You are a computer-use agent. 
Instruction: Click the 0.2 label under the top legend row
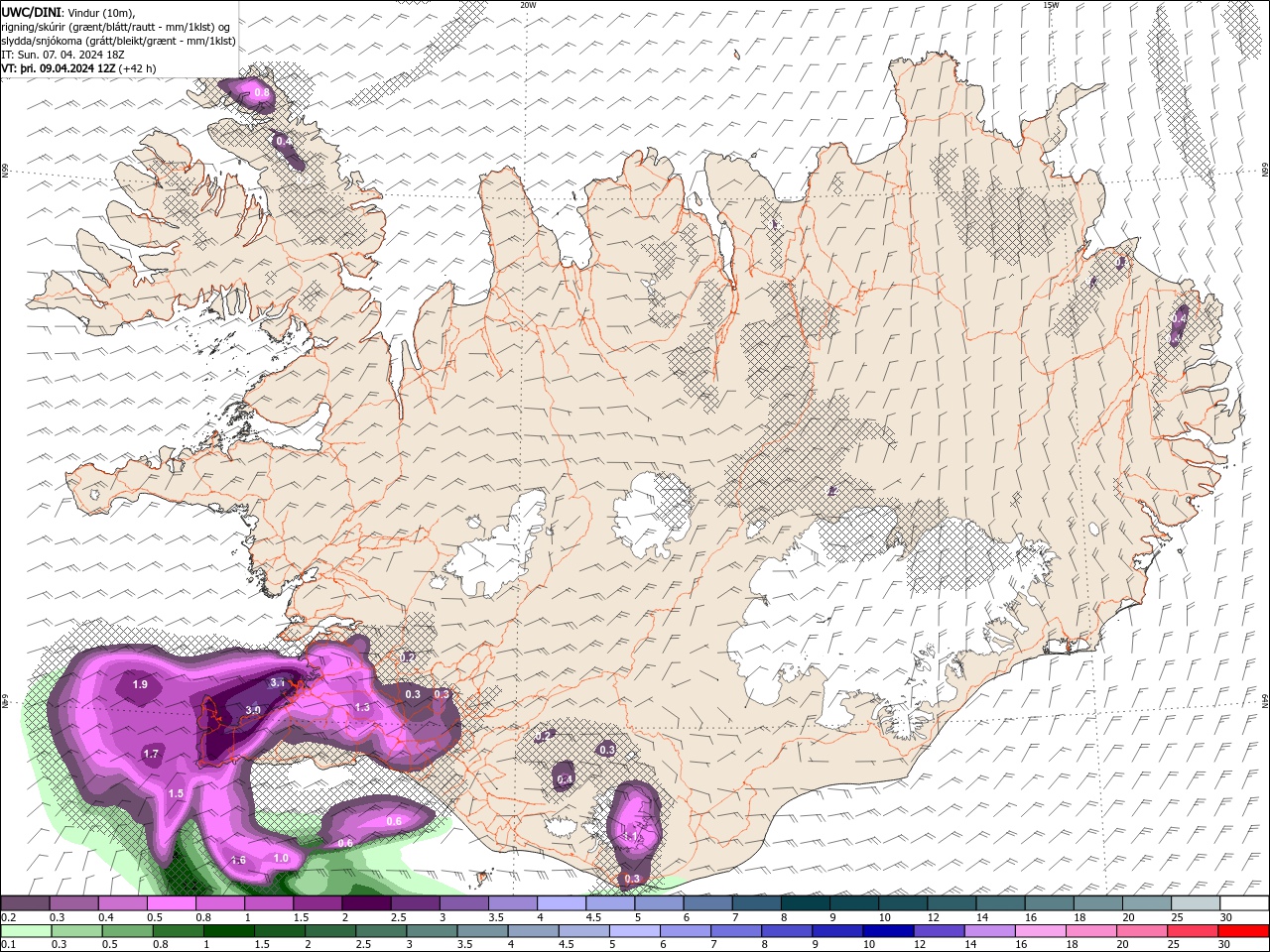(x=9, y=917)
